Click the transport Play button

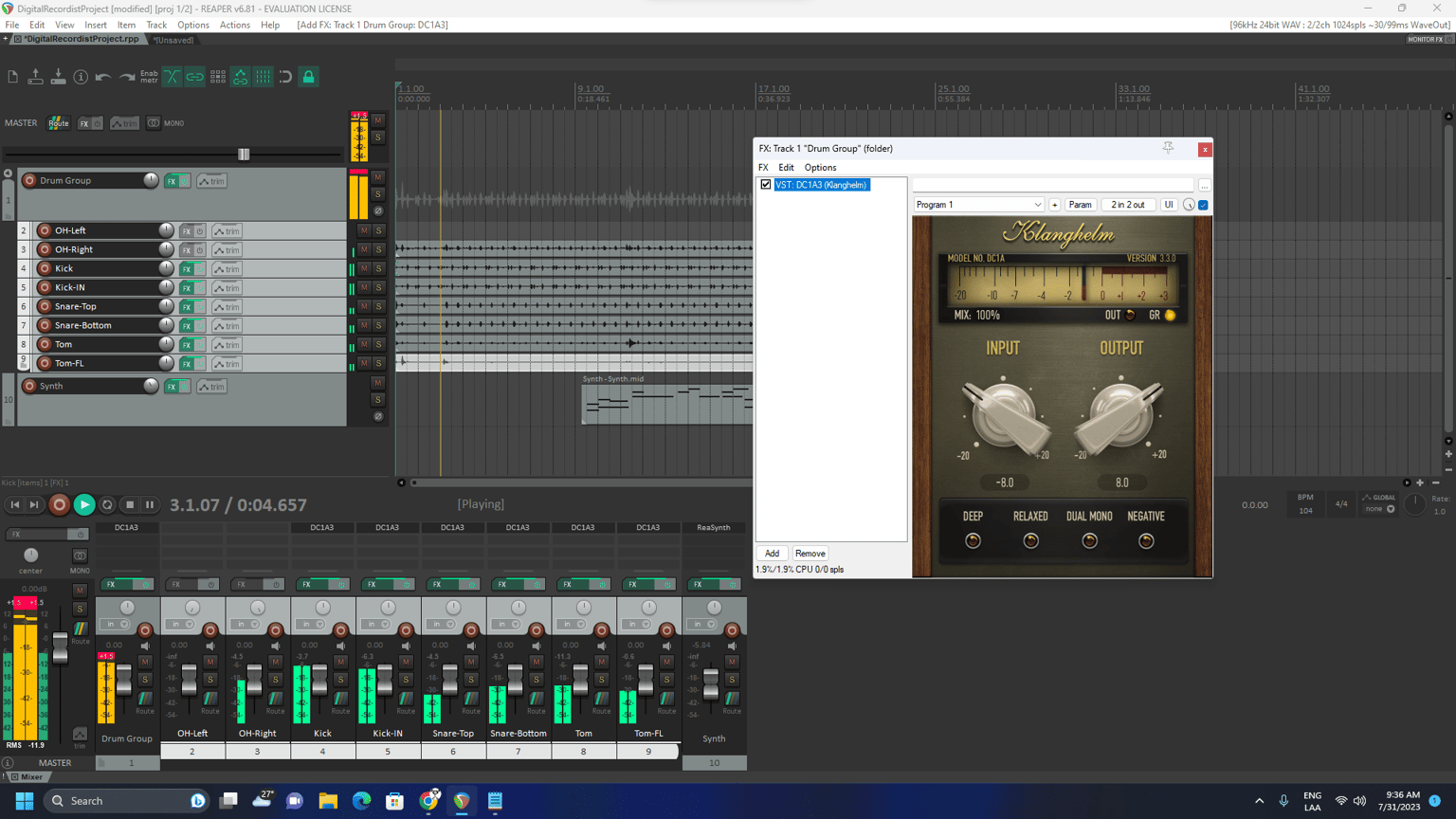pos(83,505)
